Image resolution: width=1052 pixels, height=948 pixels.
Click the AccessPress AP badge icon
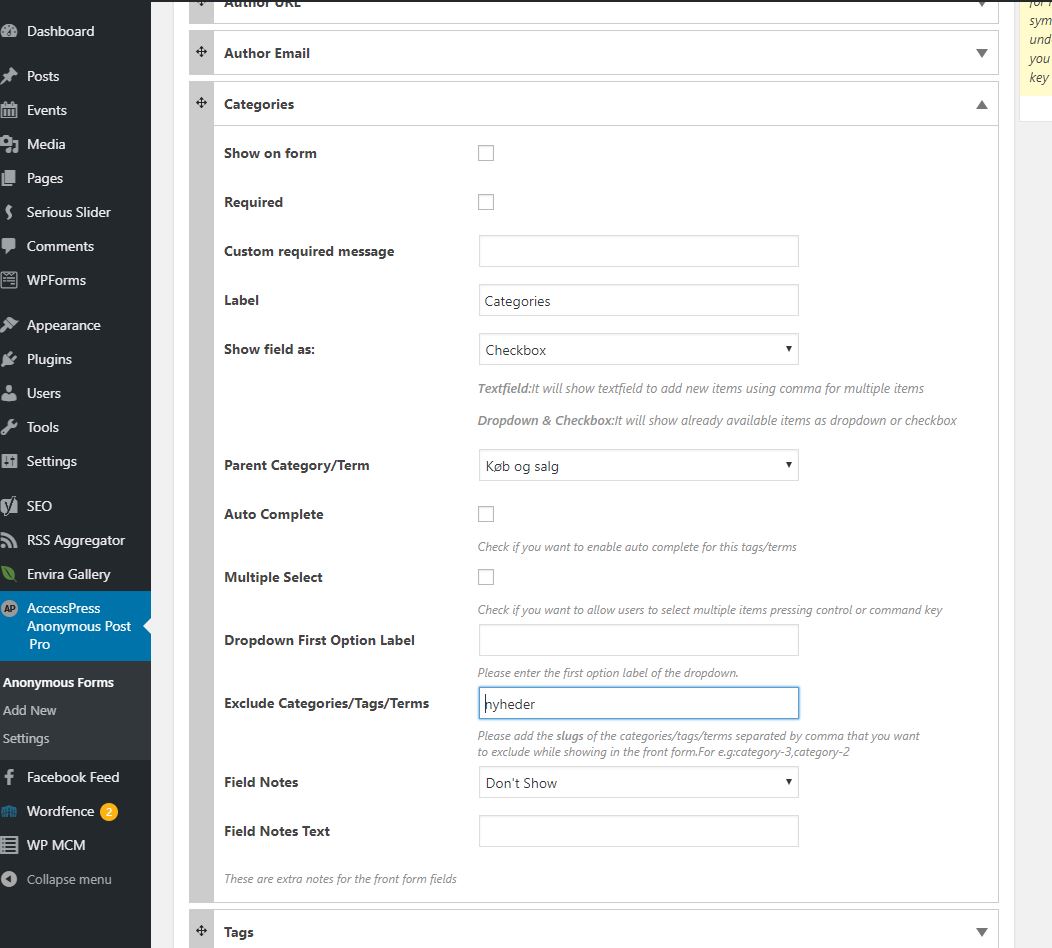coord(9,609)
